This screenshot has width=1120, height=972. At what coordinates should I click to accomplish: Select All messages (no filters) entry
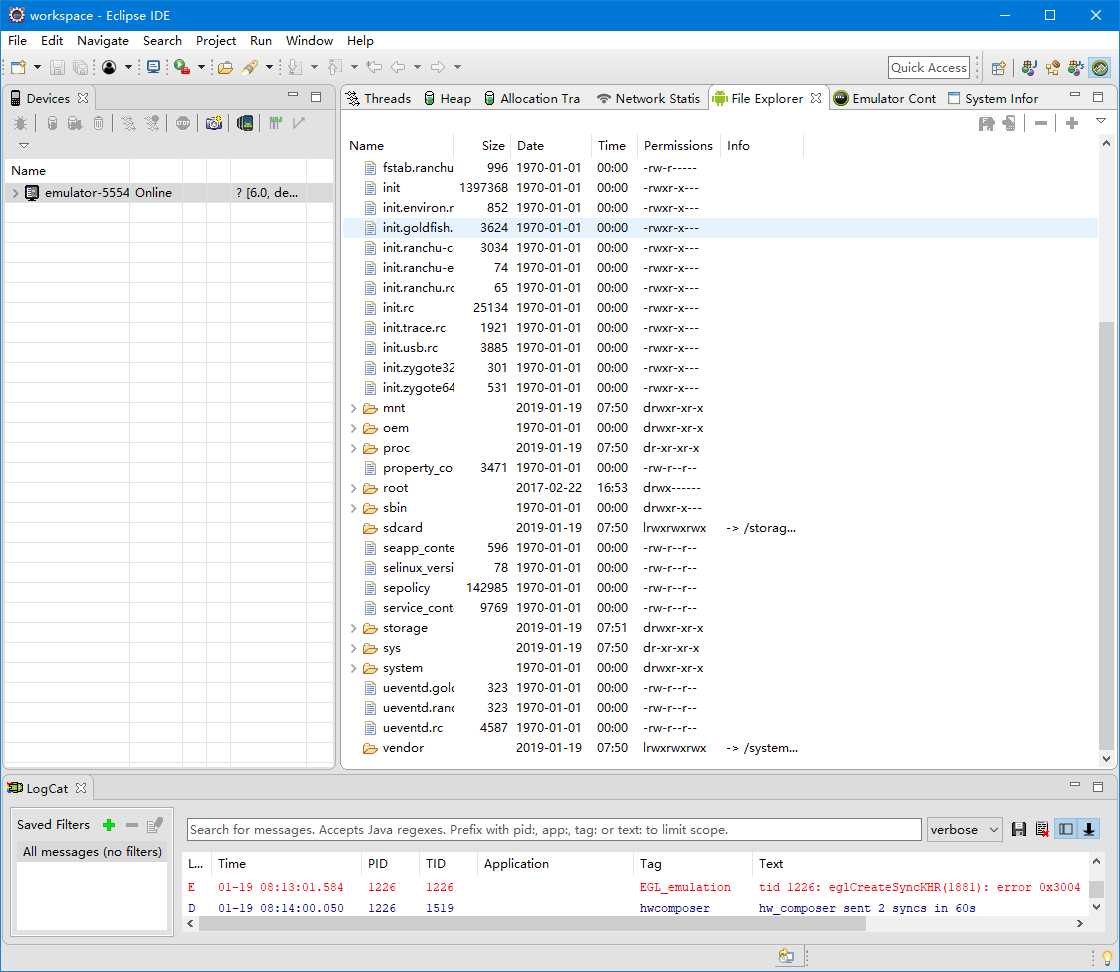pyautogui.click(x=92, y=851)
